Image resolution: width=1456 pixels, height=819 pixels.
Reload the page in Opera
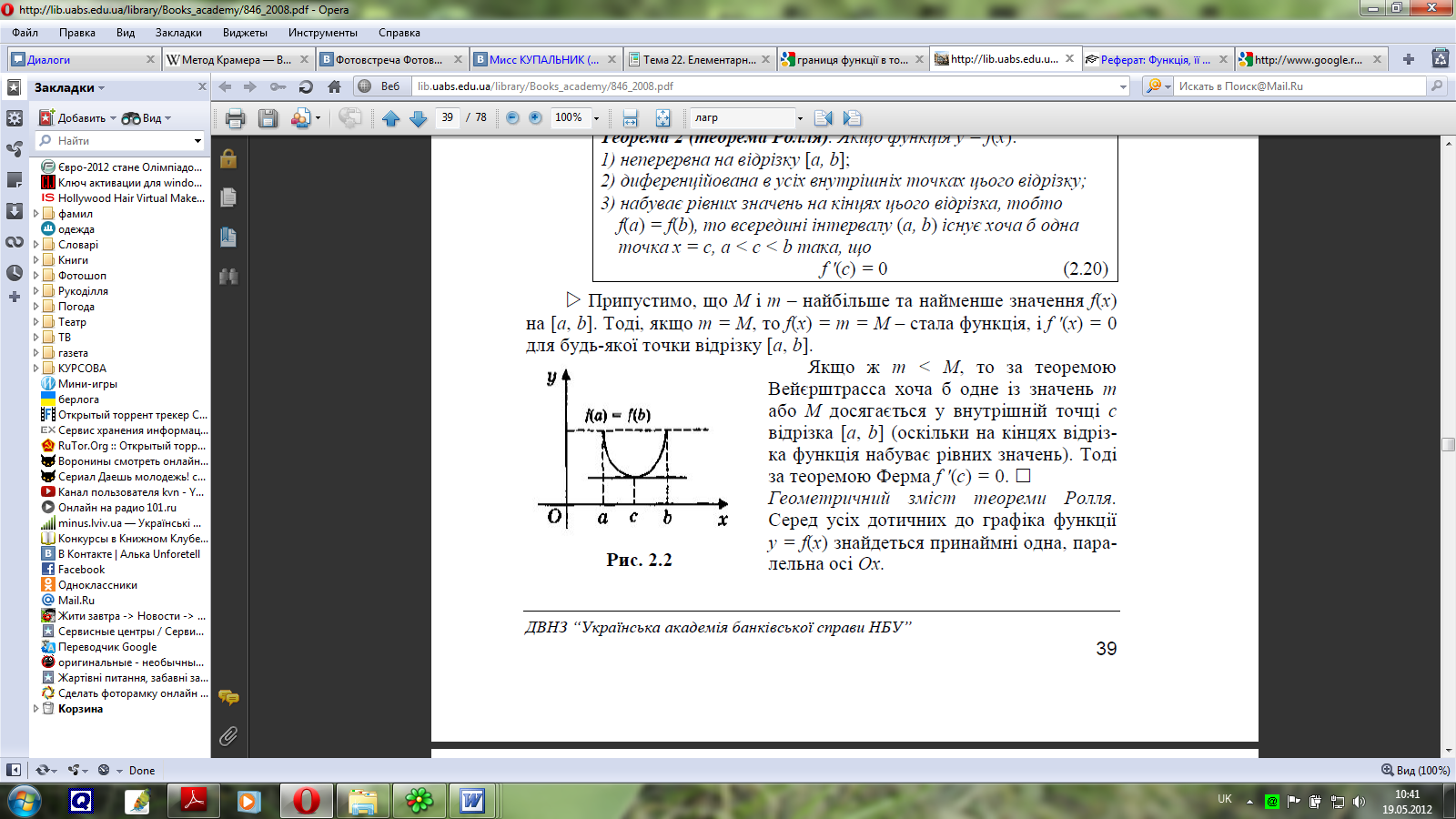click(x=306, y=86)
